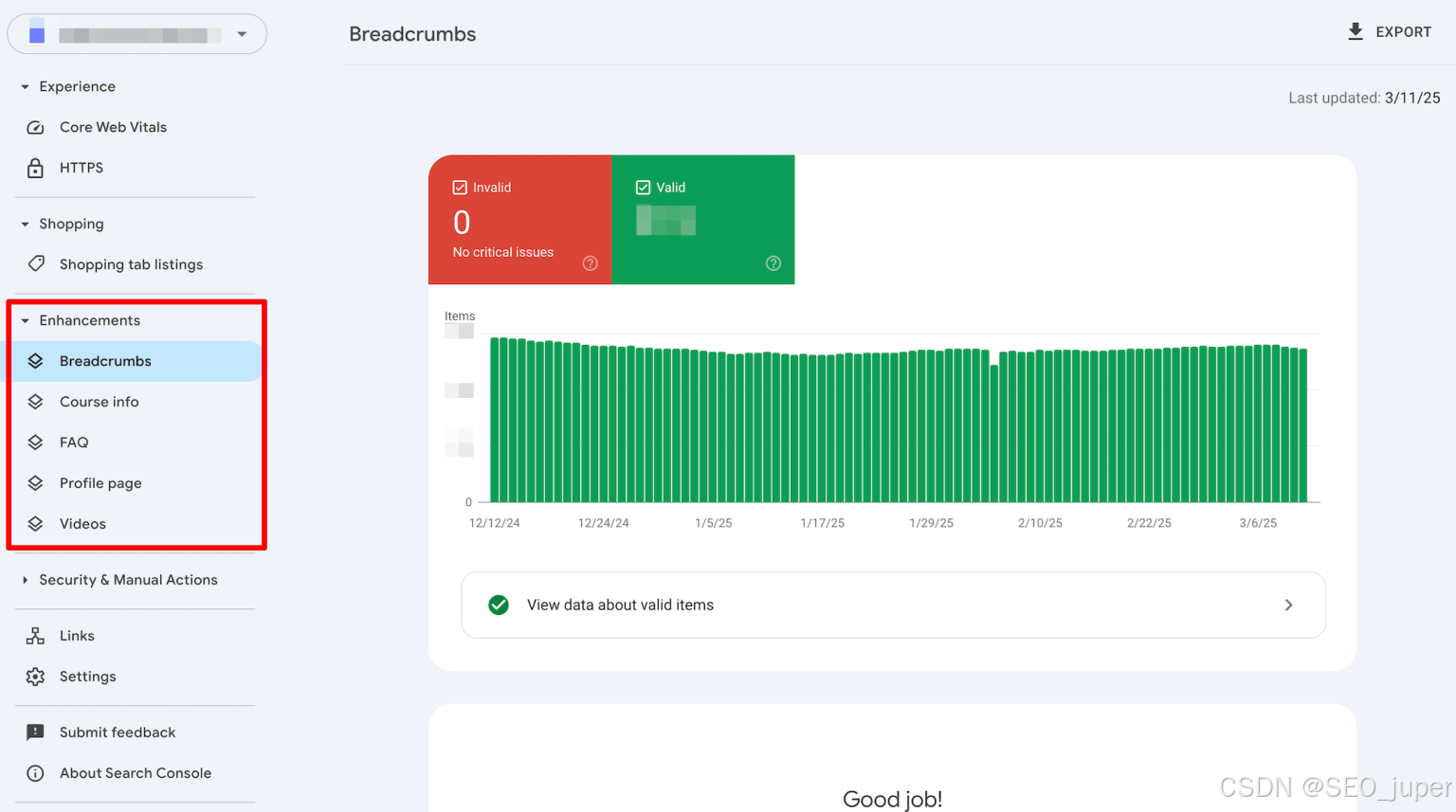The image size is (1456, 812).
Task: Click the Good job! heading
Action: pos(893,799)
